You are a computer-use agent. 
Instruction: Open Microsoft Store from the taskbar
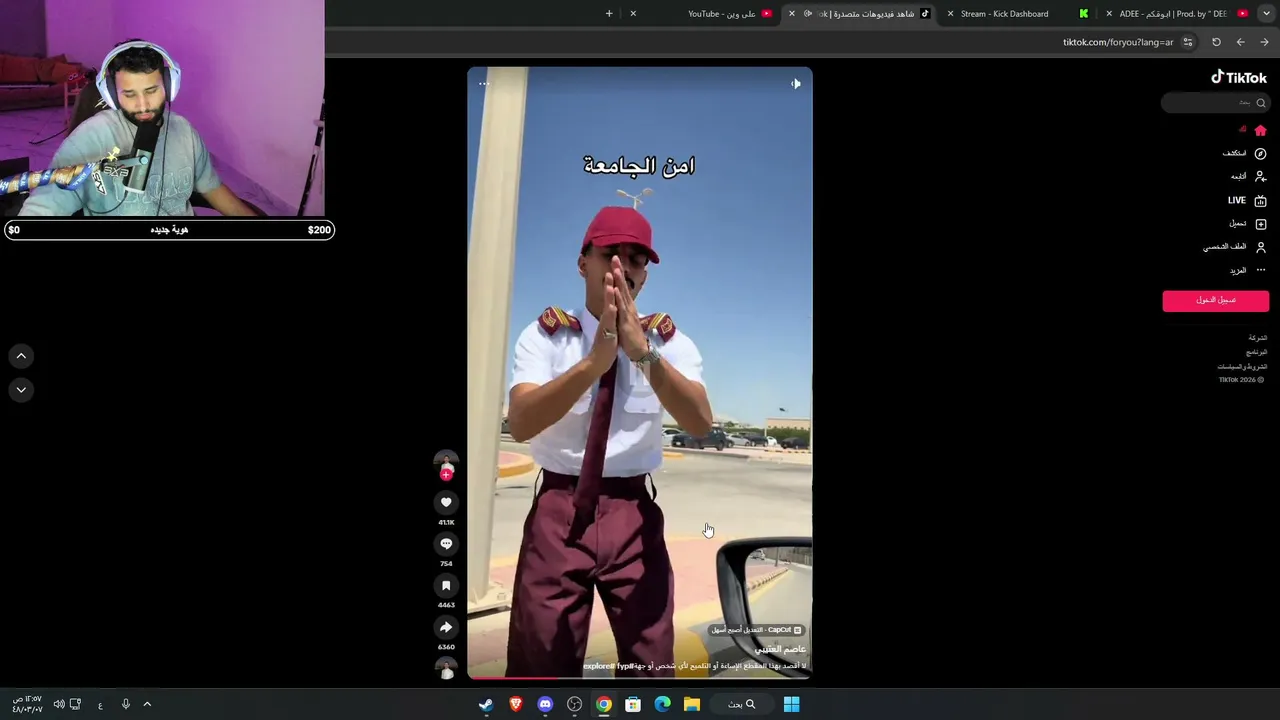[633, 704]
